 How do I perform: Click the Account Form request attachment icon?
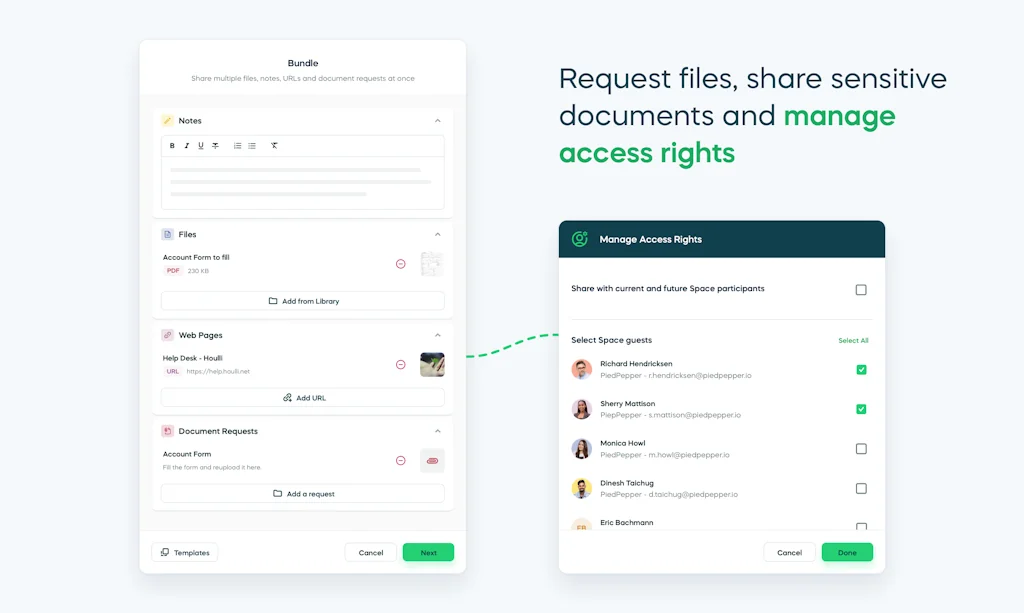[432, 461]
